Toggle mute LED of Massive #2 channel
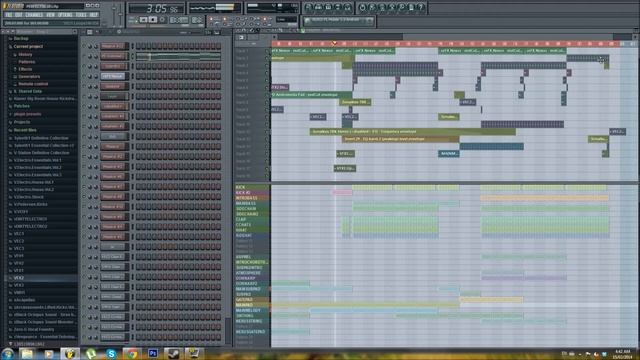The height and width of the screenshot is (360, 640). [84, 156]
